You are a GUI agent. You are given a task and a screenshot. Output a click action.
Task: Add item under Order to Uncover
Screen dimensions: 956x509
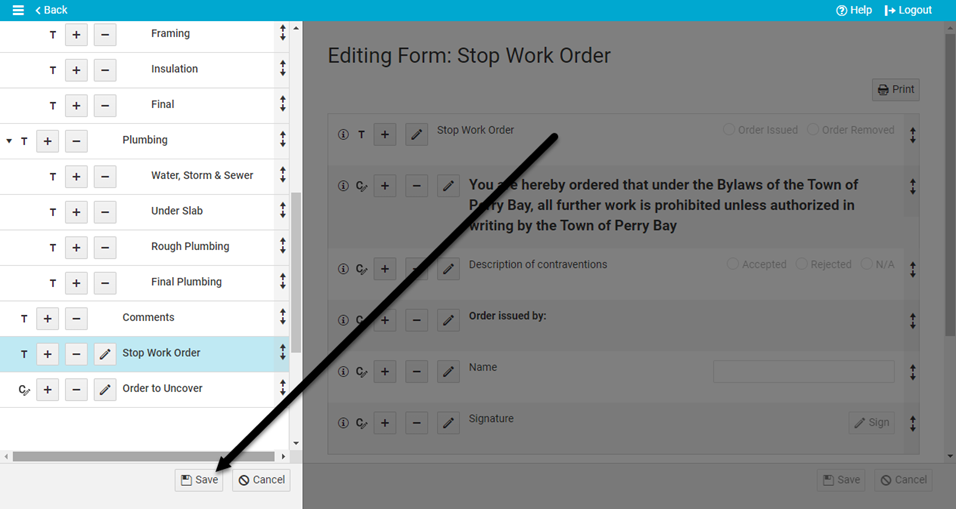click(x=48, y=389)
